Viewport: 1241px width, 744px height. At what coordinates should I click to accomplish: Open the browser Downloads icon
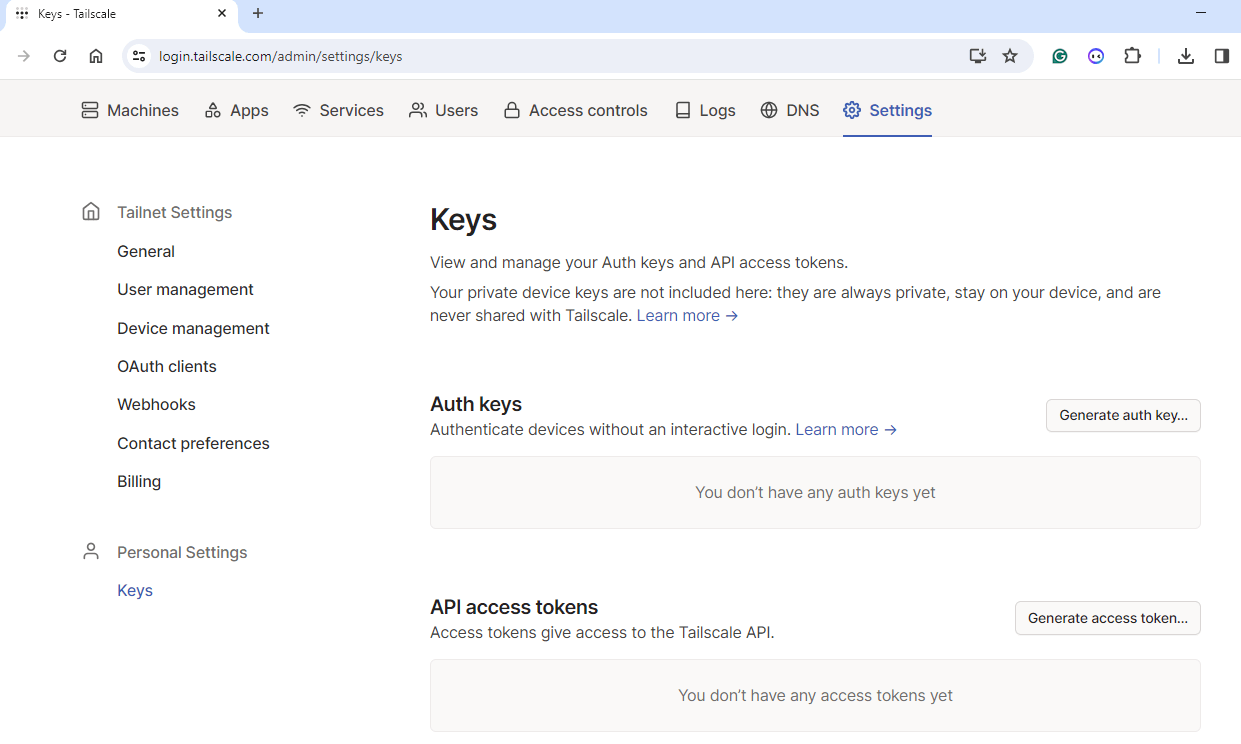pos(1186,56)
